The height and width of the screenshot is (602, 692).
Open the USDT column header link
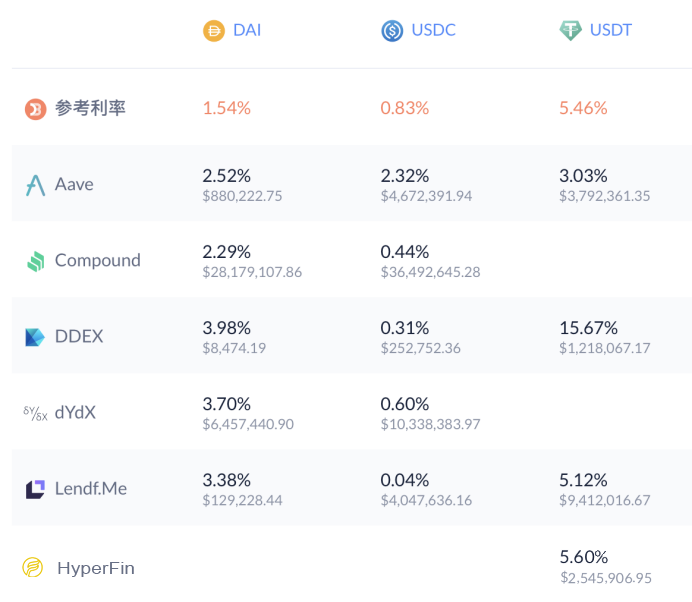click(611, 30)
